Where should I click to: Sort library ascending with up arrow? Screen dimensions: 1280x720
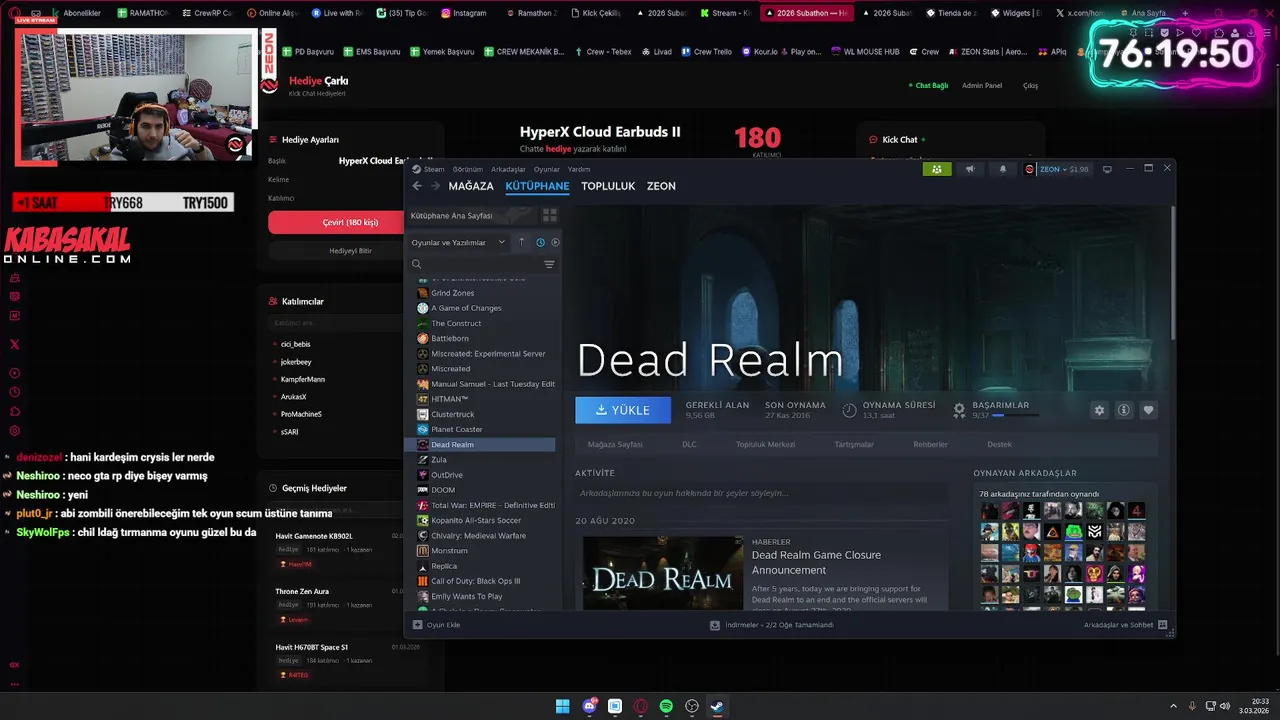point(521,242)
